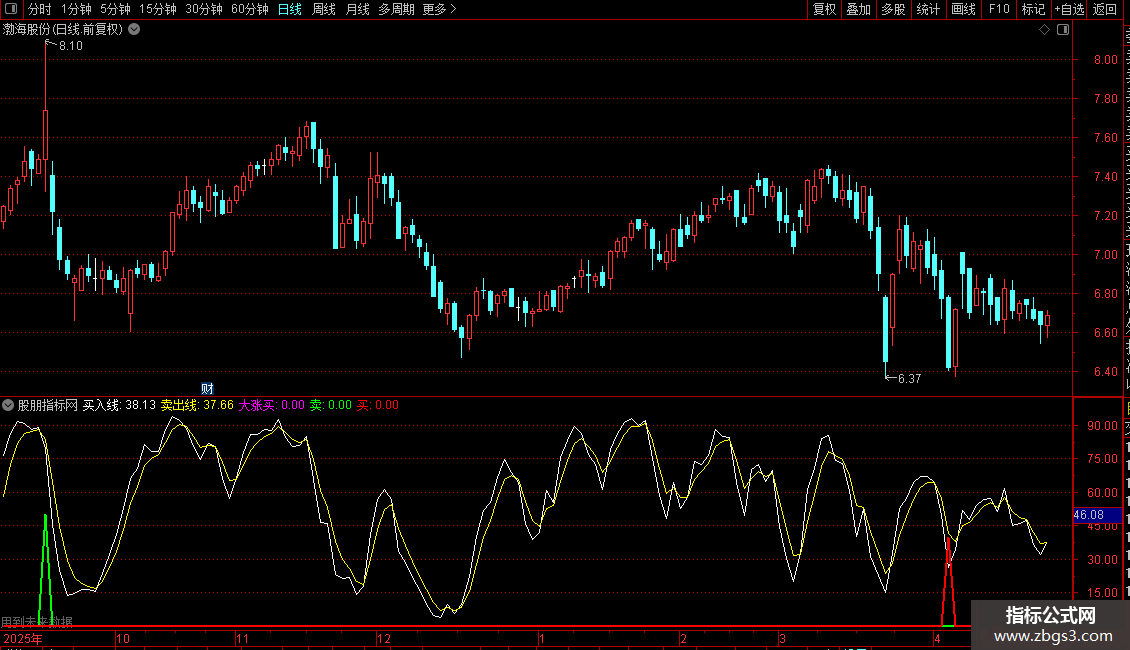Click the window layout icon above chart

(x=1063, y=30)
